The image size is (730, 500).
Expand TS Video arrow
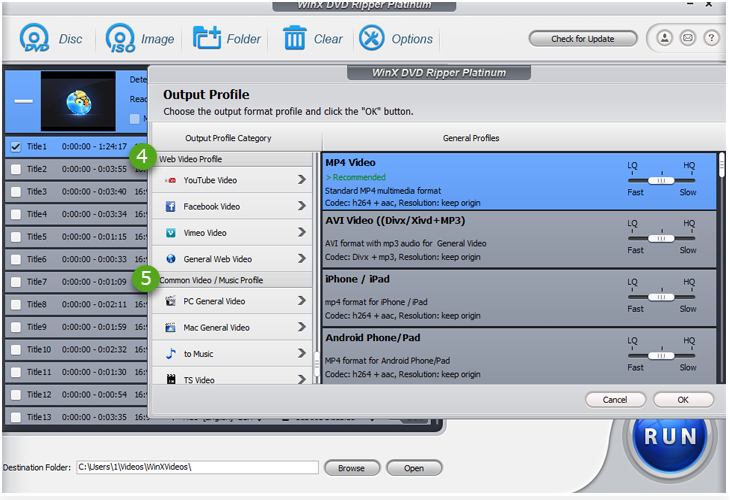coord(302,379)
